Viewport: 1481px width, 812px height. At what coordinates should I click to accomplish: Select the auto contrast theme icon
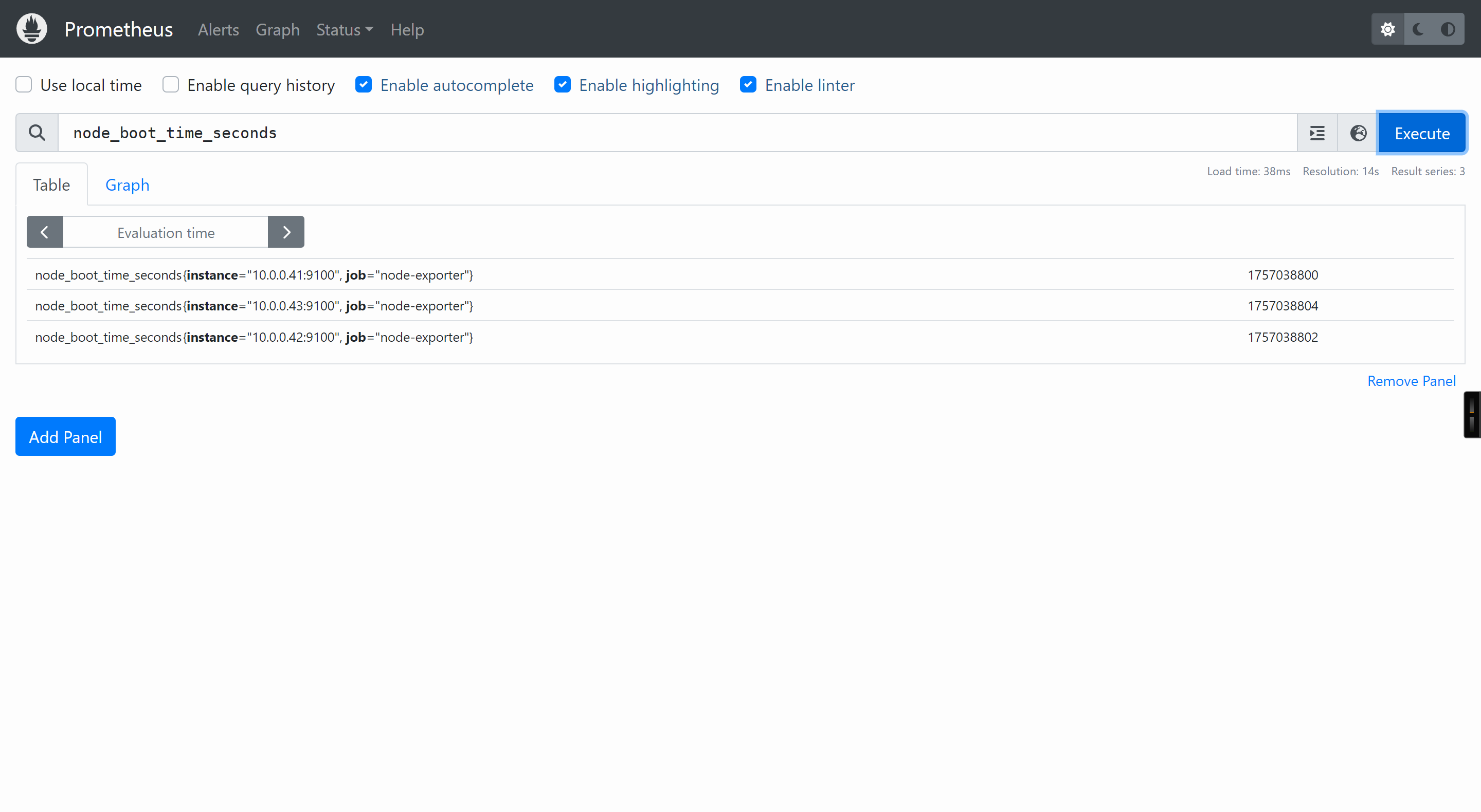point(1448,29)
